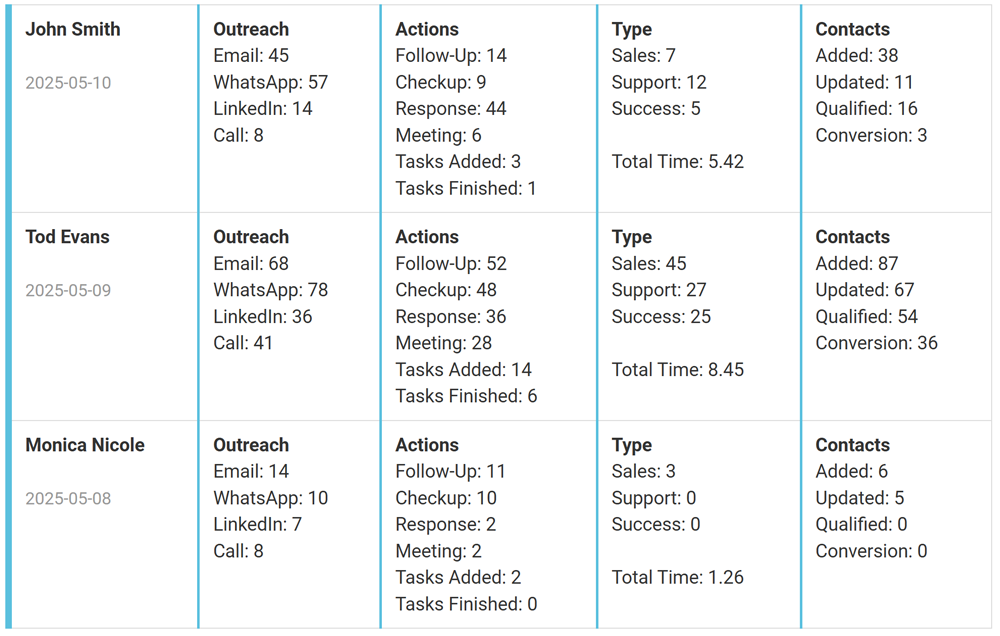Viewport: 1000px width, 636px height.
Task: Select John Smith's Total Time 5.42
Action: point(678,162)
